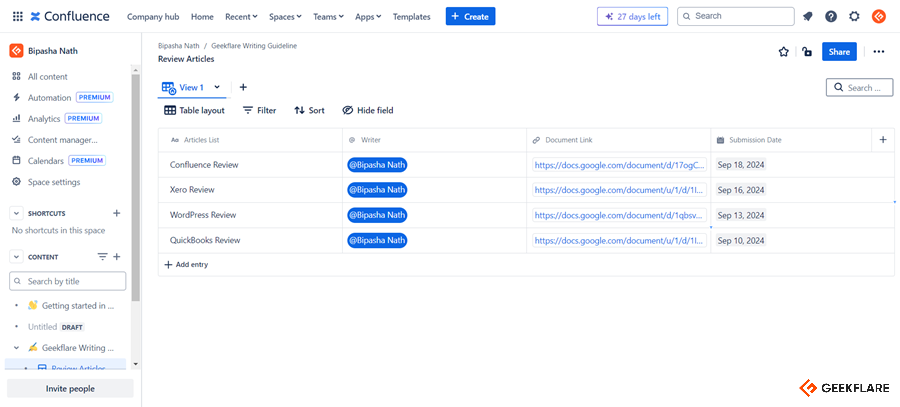Add a shortcut with plus icon
This screenshot has height=407, width=900.
click(117, 213)
